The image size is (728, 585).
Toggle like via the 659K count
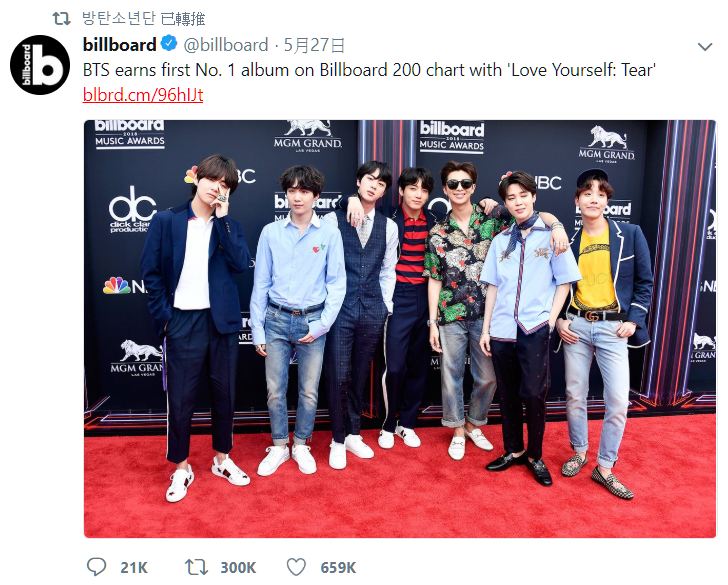(x=339, y=567)
